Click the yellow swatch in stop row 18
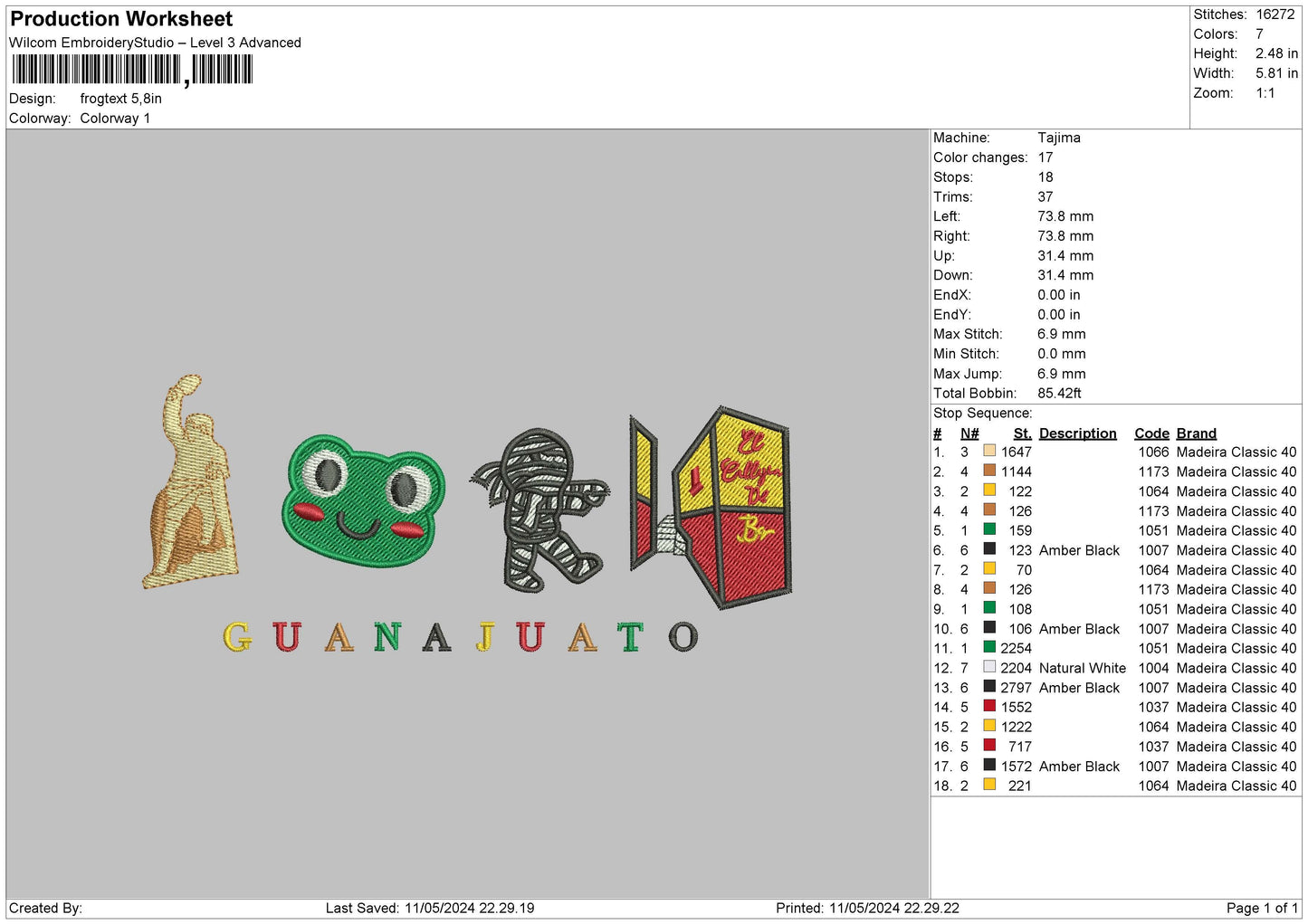This screenshot has height=924, width=1308. (989, 785)
